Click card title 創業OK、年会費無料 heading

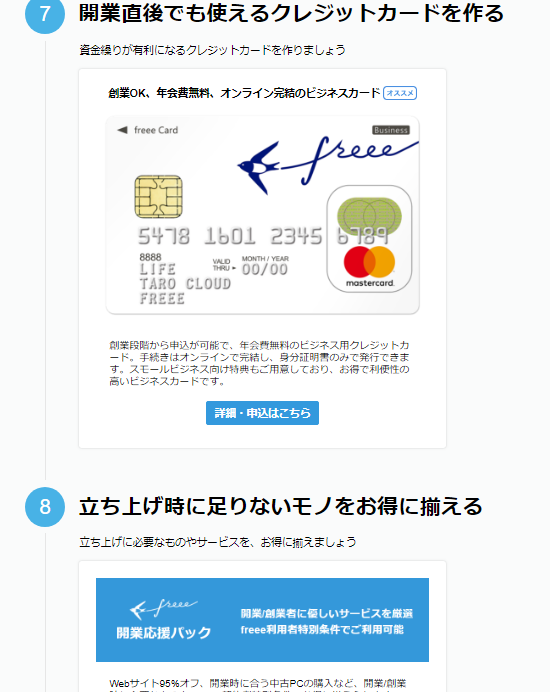(x=244, y=93)
